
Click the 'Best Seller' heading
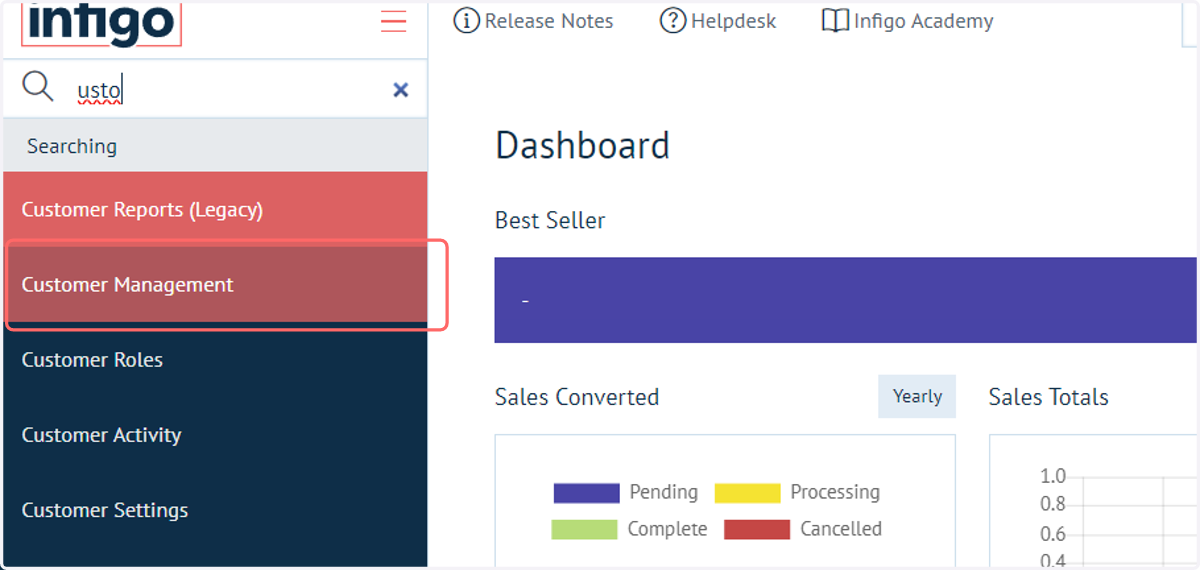[550, 220]
